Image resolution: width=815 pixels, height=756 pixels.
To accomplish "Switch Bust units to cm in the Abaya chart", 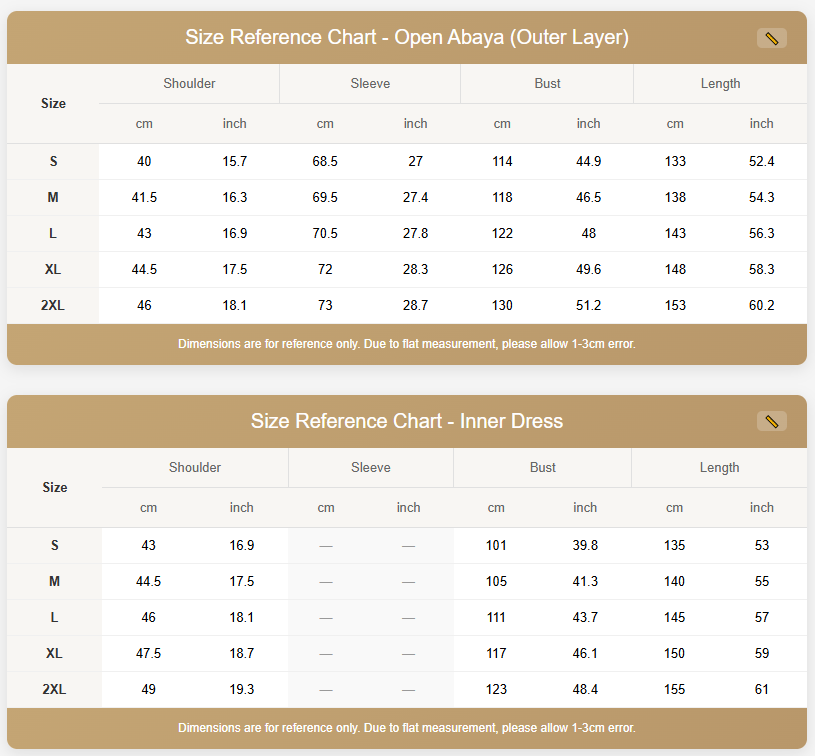I will (x=502, y=123).
